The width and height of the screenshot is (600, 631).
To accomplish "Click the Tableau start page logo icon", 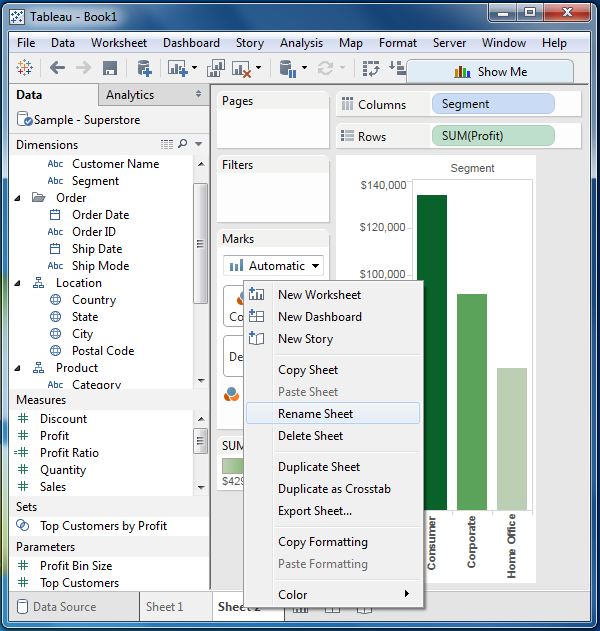I will point(26,69).
